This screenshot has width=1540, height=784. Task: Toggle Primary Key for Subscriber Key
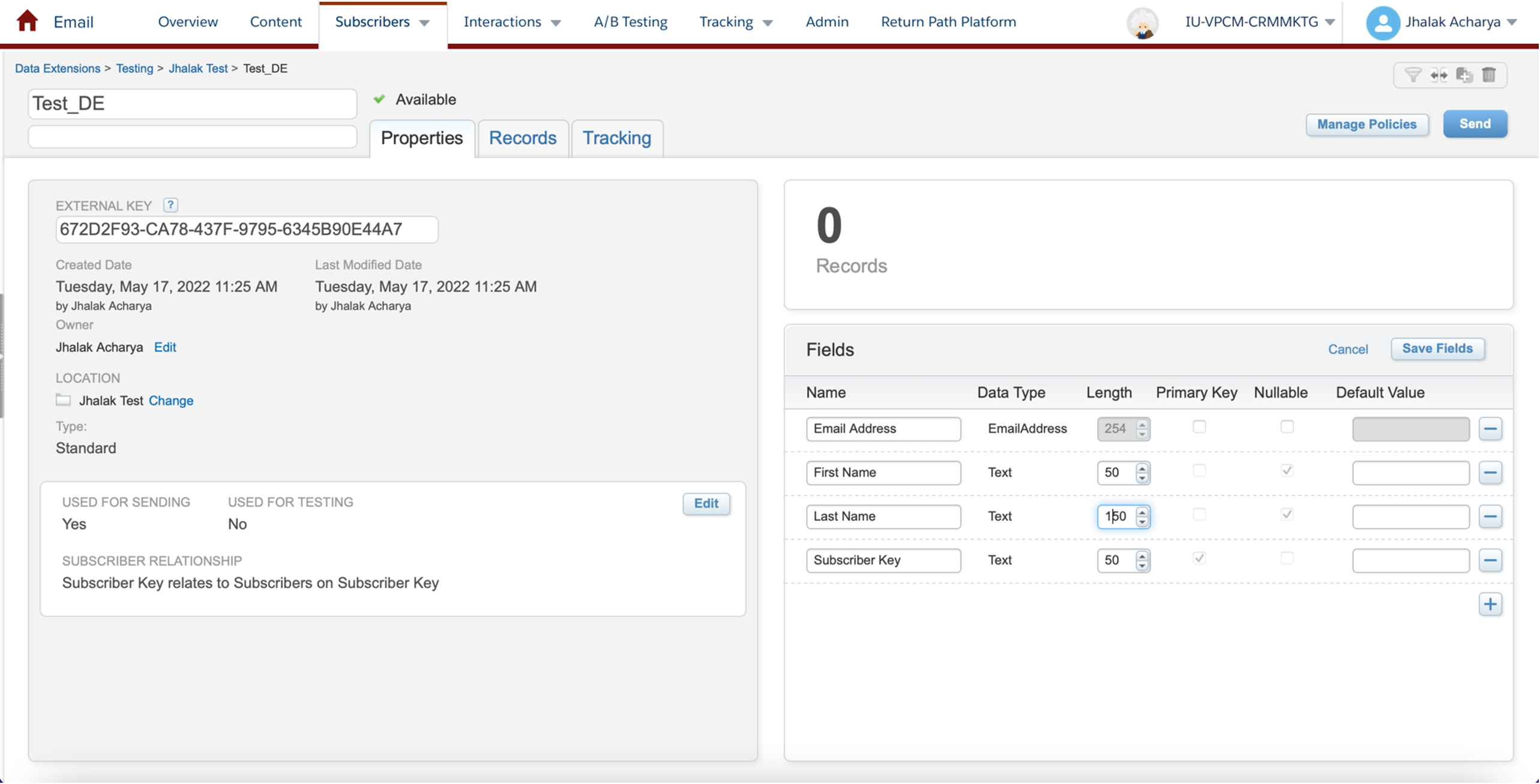1199,558
